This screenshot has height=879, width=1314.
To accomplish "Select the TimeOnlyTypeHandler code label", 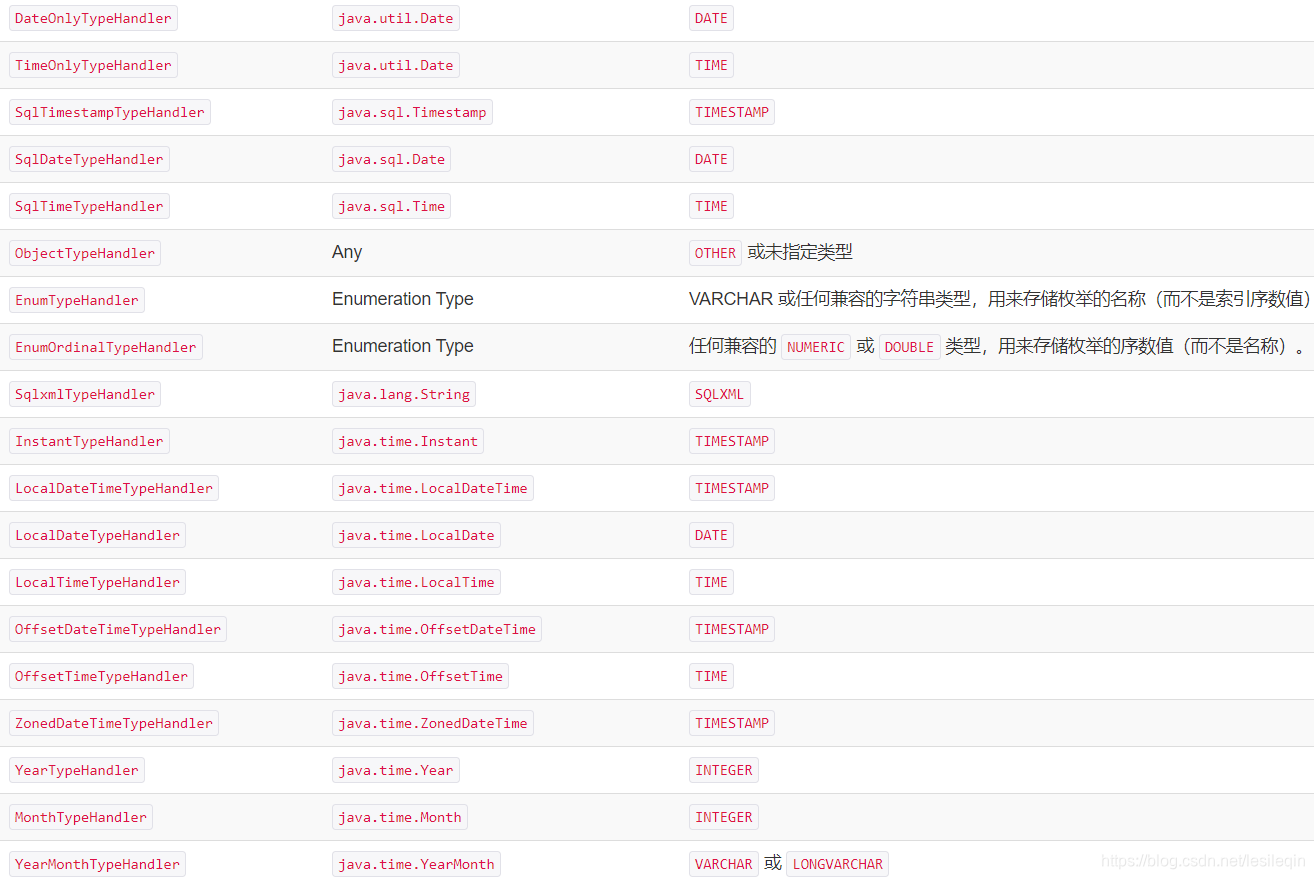I will (93, 65).
